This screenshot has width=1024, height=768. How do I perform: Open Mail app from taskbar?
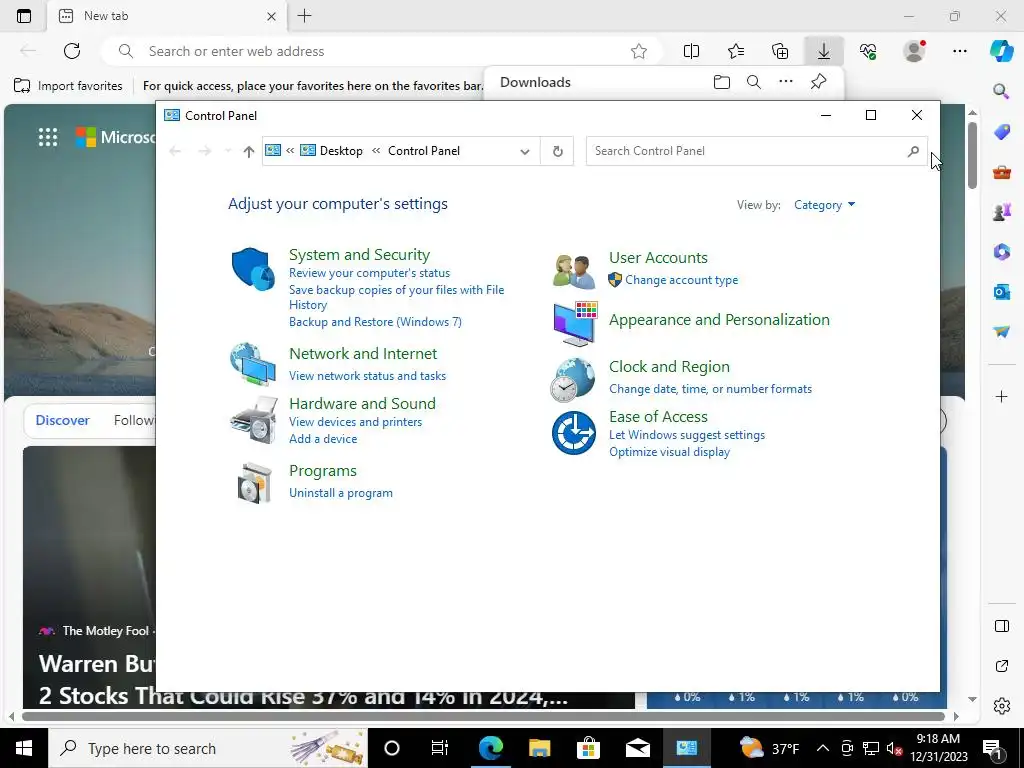(x=637, y=748)
